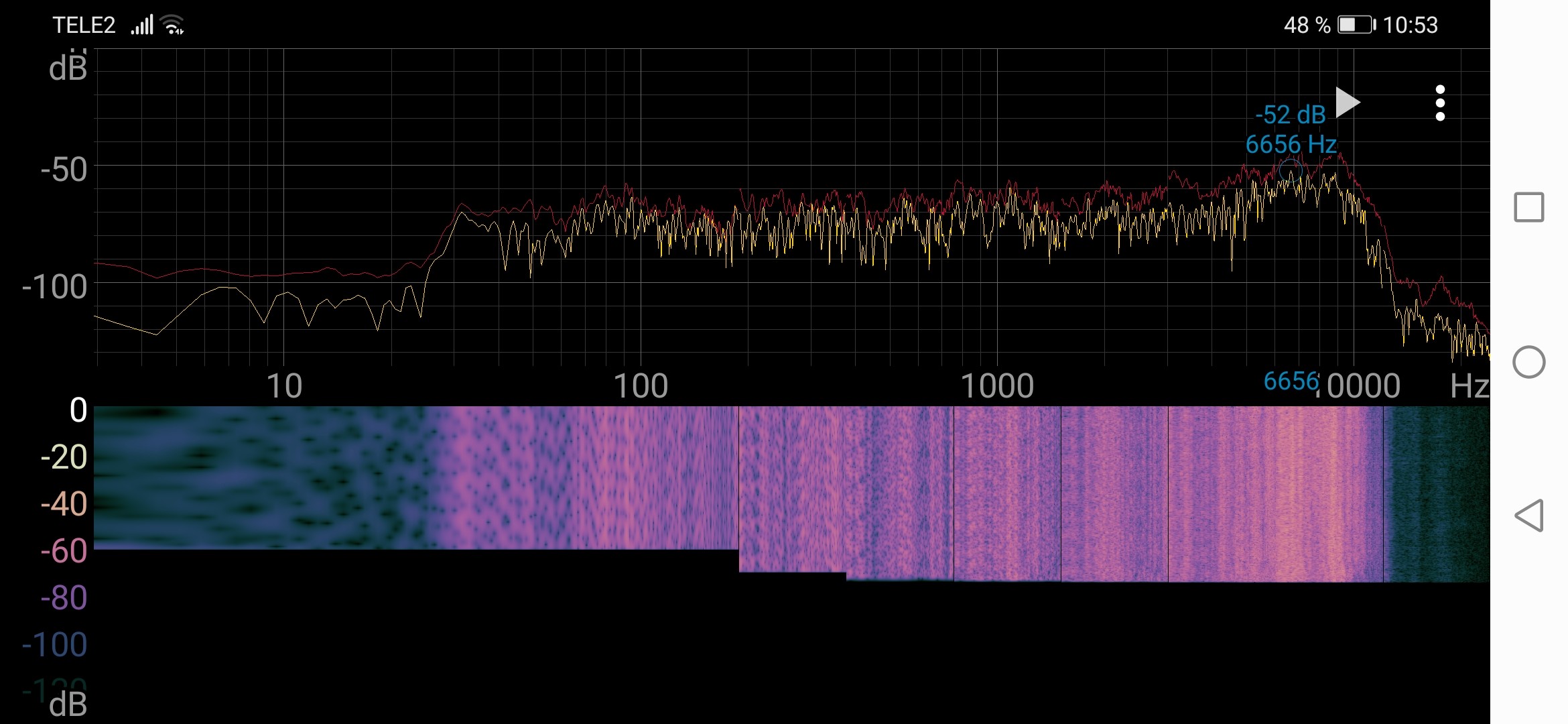
Task: Tap the -52 dB peak readout
Action: 1291,115
